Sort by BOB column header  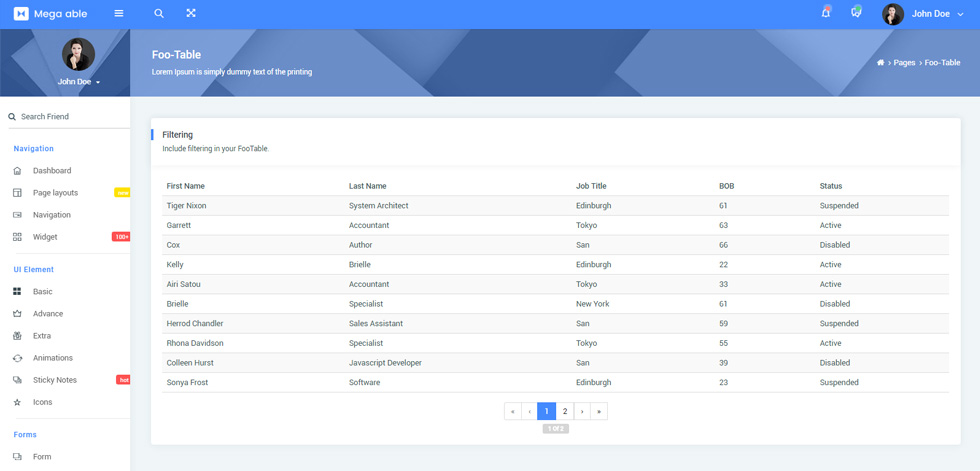coord(727,186)
